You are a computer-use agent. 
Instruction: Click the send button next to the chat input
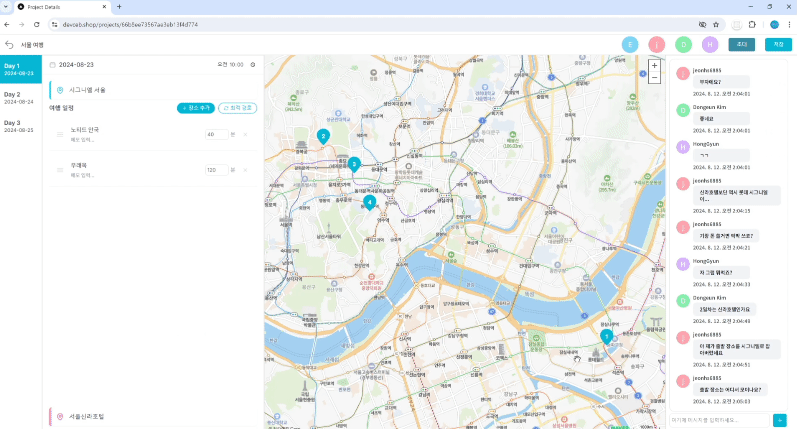click(779, 419)
